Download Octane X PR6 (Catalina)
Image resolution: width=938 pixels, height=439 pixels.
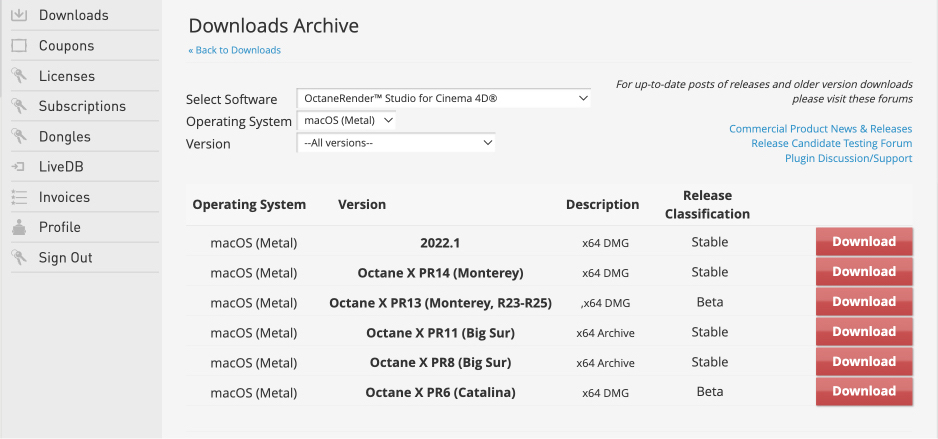point(864,391)
